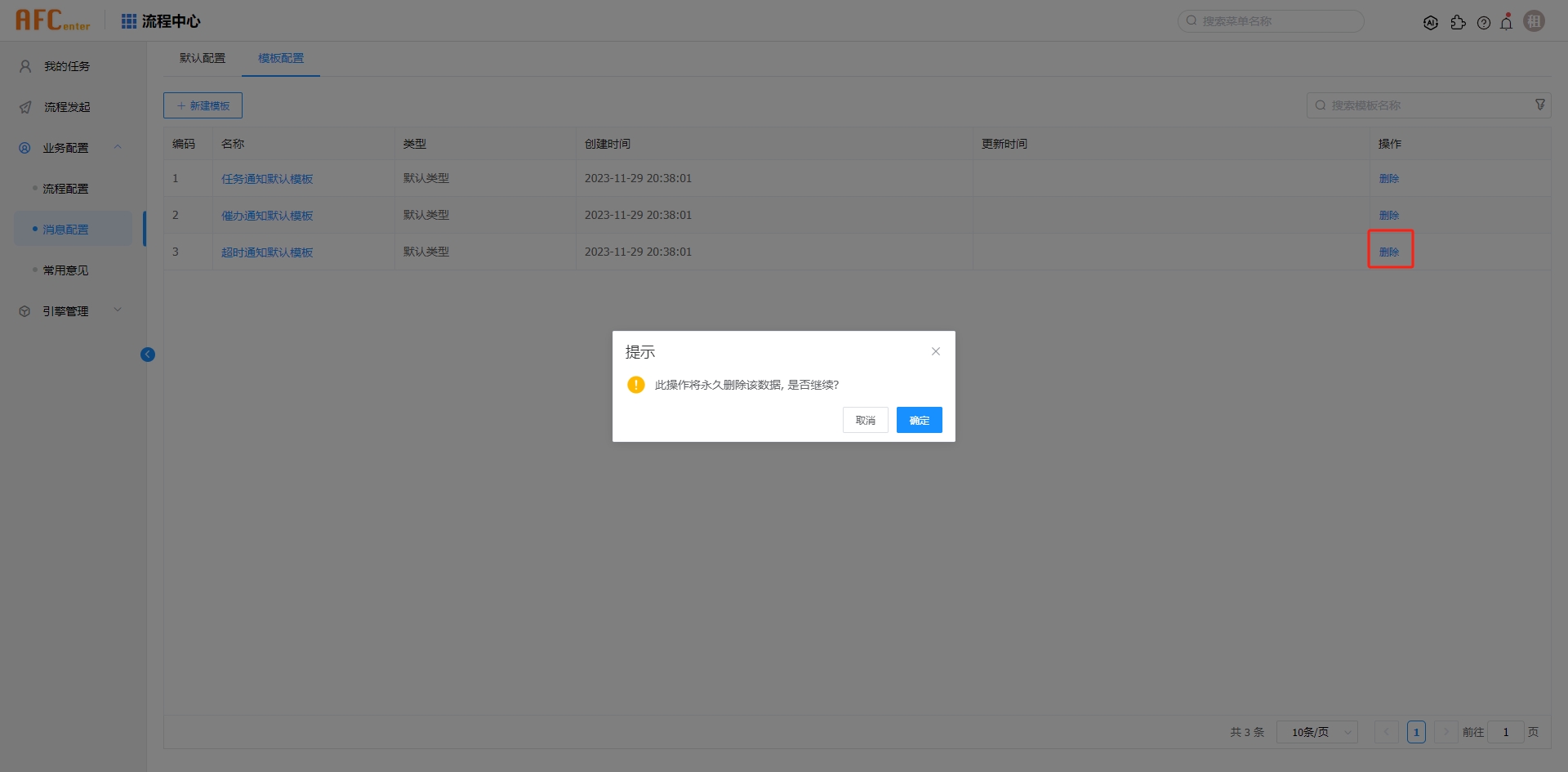Click the puzzle-piece plugin icon
The height and width of the screenshot is (772, 1568).
pyautogui.click(x=1458, y=23)
